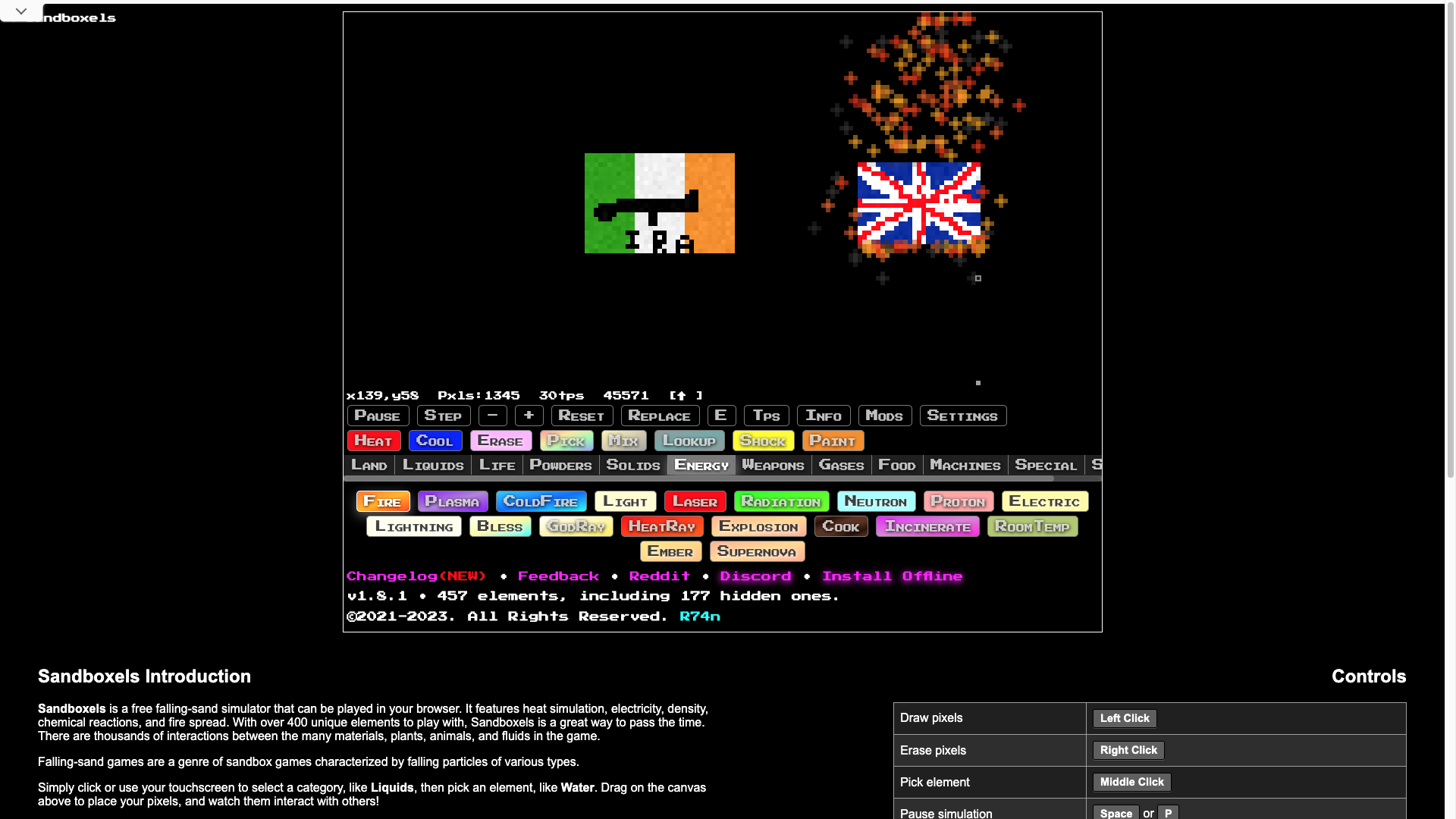Click the Reset button

[582, 416]
